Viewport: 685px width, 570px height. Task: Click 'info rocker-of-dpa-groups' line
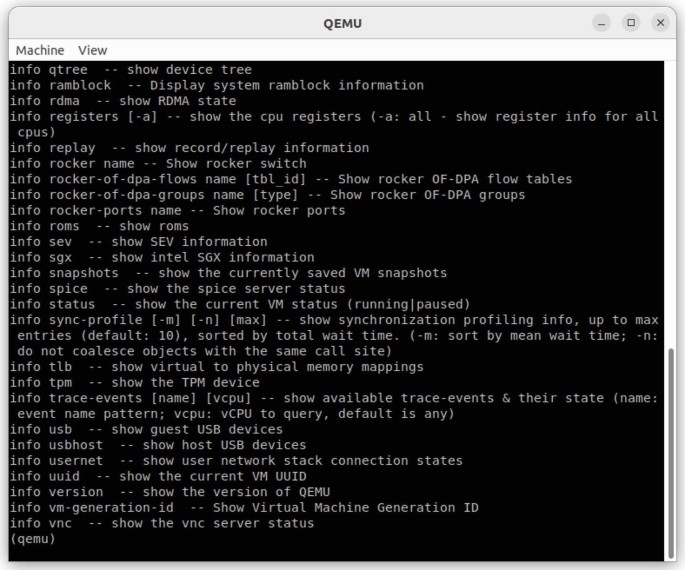267,195
